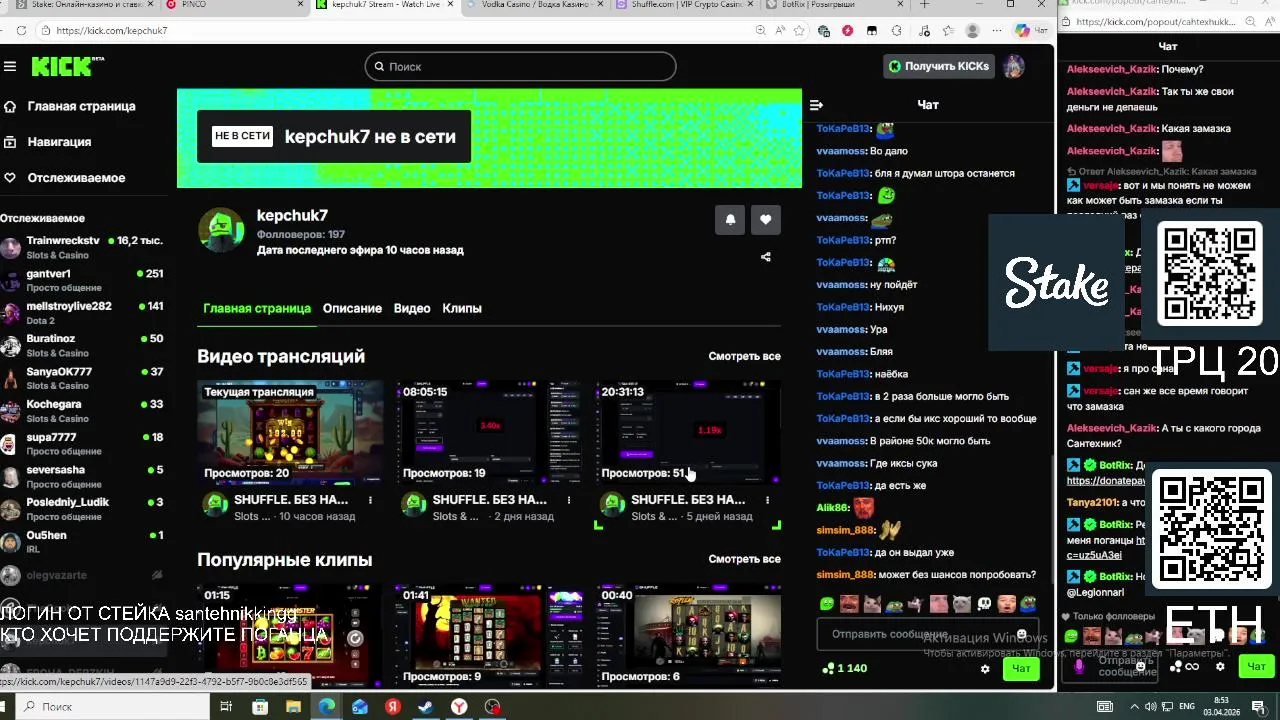Share the kepchuk7 channel
The height and width of the screenshot is (720, 1280).
tap(766, 257)
